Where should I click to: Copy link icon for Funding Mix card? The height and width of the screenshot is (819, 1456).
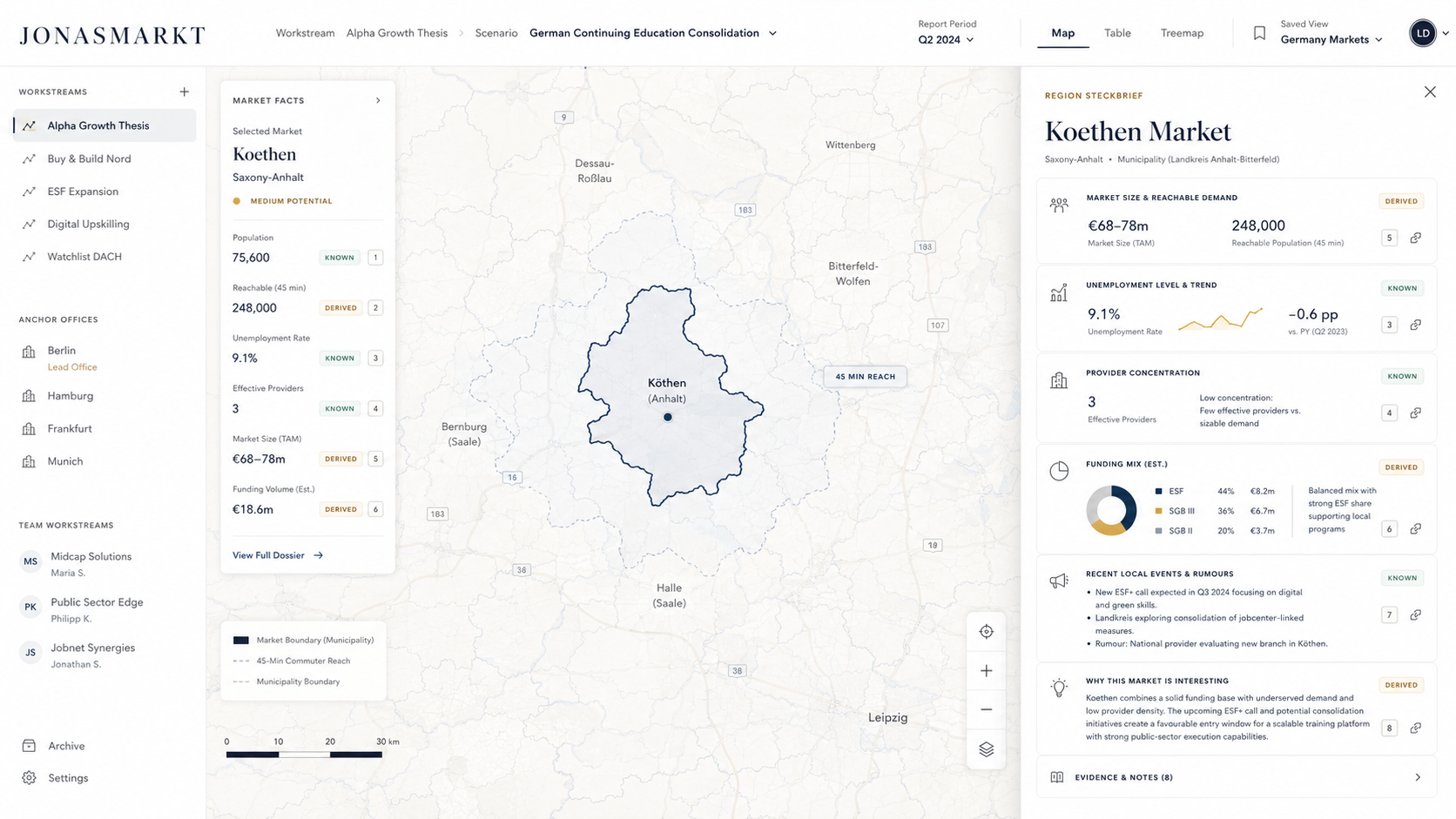point(1416,529)
